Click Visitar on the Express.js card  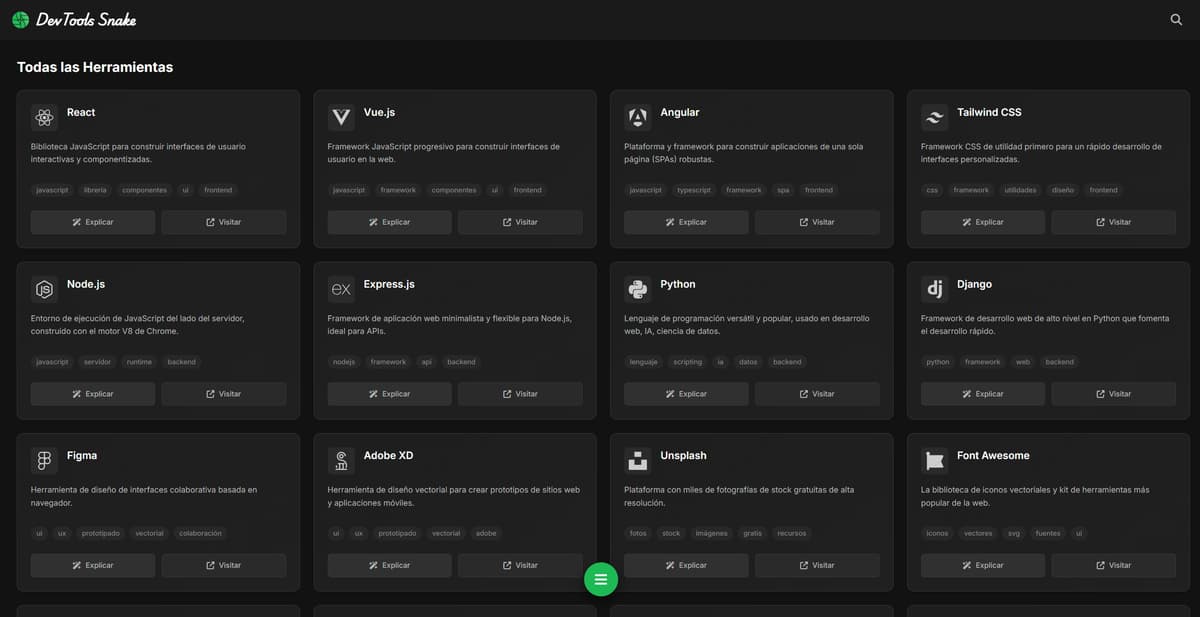520,394
